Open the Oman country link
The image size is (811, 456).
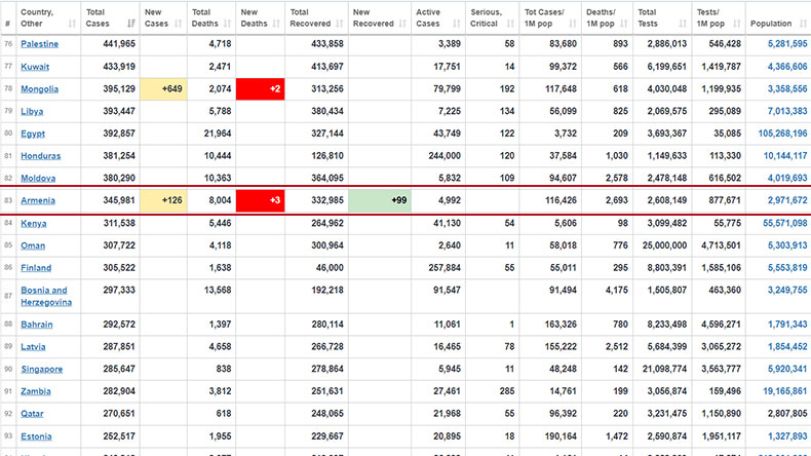click(x=33, y=246)
